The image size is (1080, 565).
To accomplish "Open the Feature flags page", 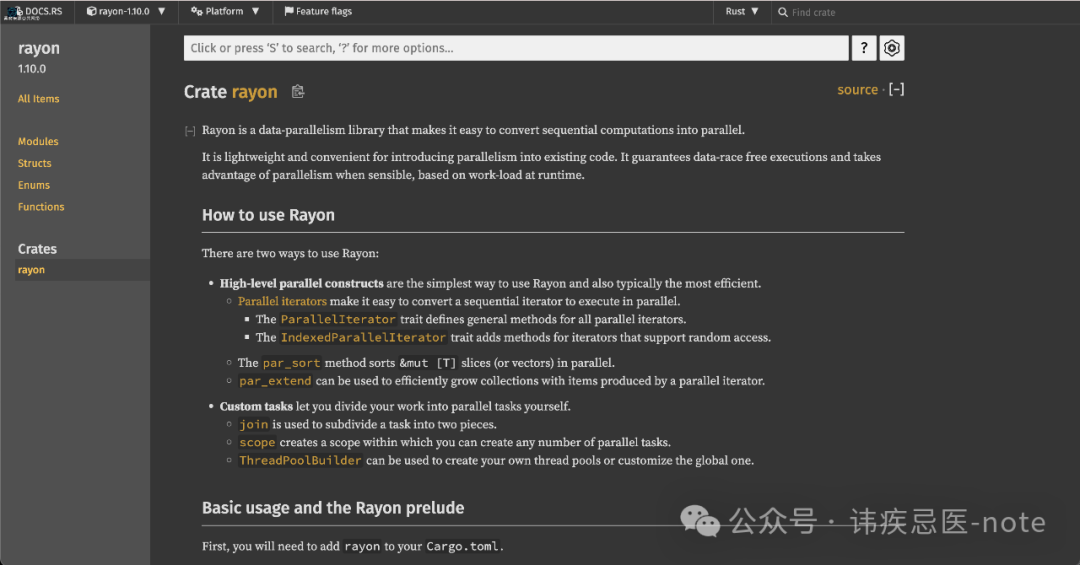I will tap(318, 12).
